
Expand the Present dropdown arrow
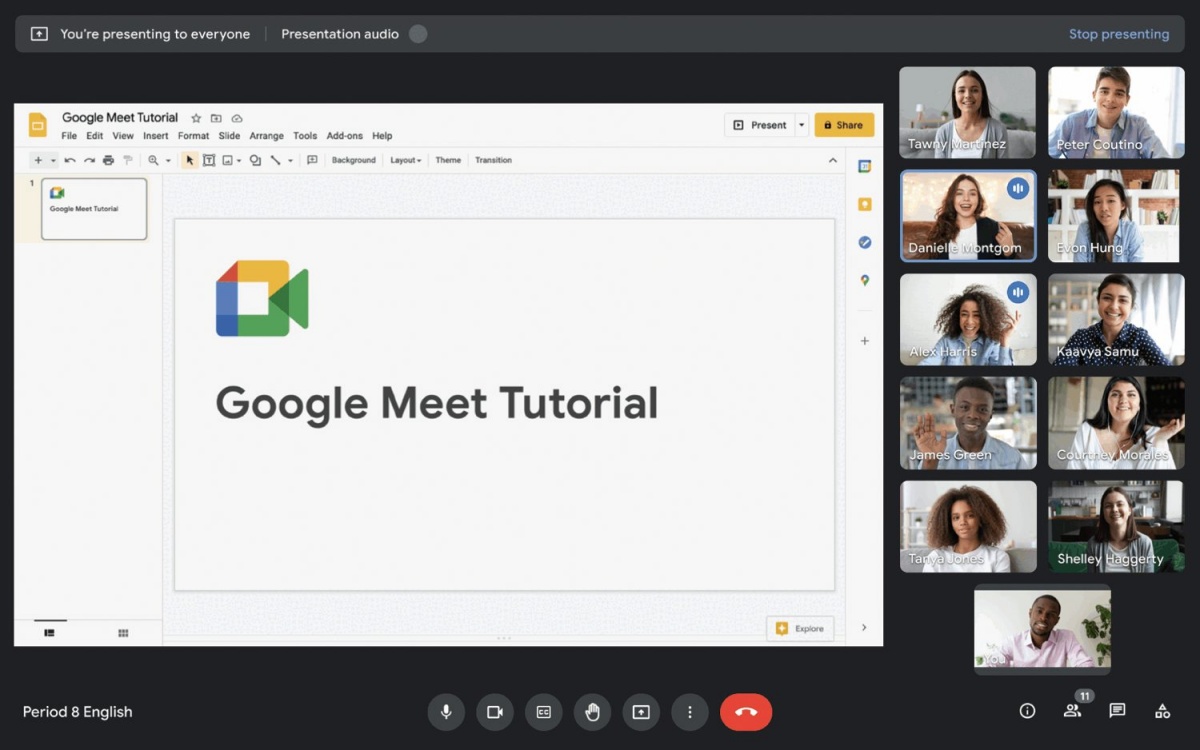click(802, 125)
